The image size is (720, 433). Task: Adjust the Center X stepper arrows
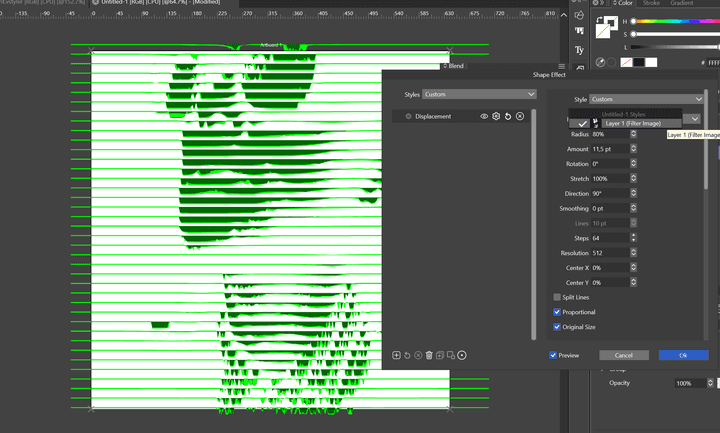[x=633, y=268]
